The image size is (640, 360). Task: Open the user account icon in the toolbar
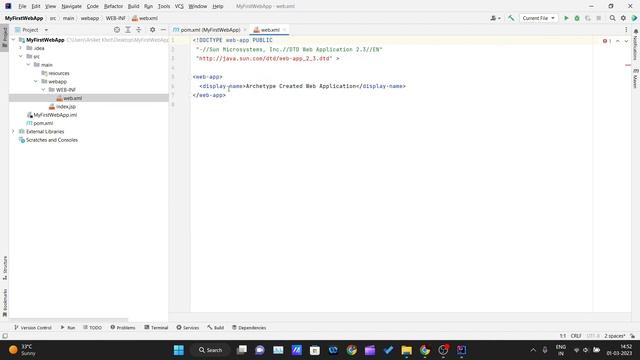tap(495, 18)
